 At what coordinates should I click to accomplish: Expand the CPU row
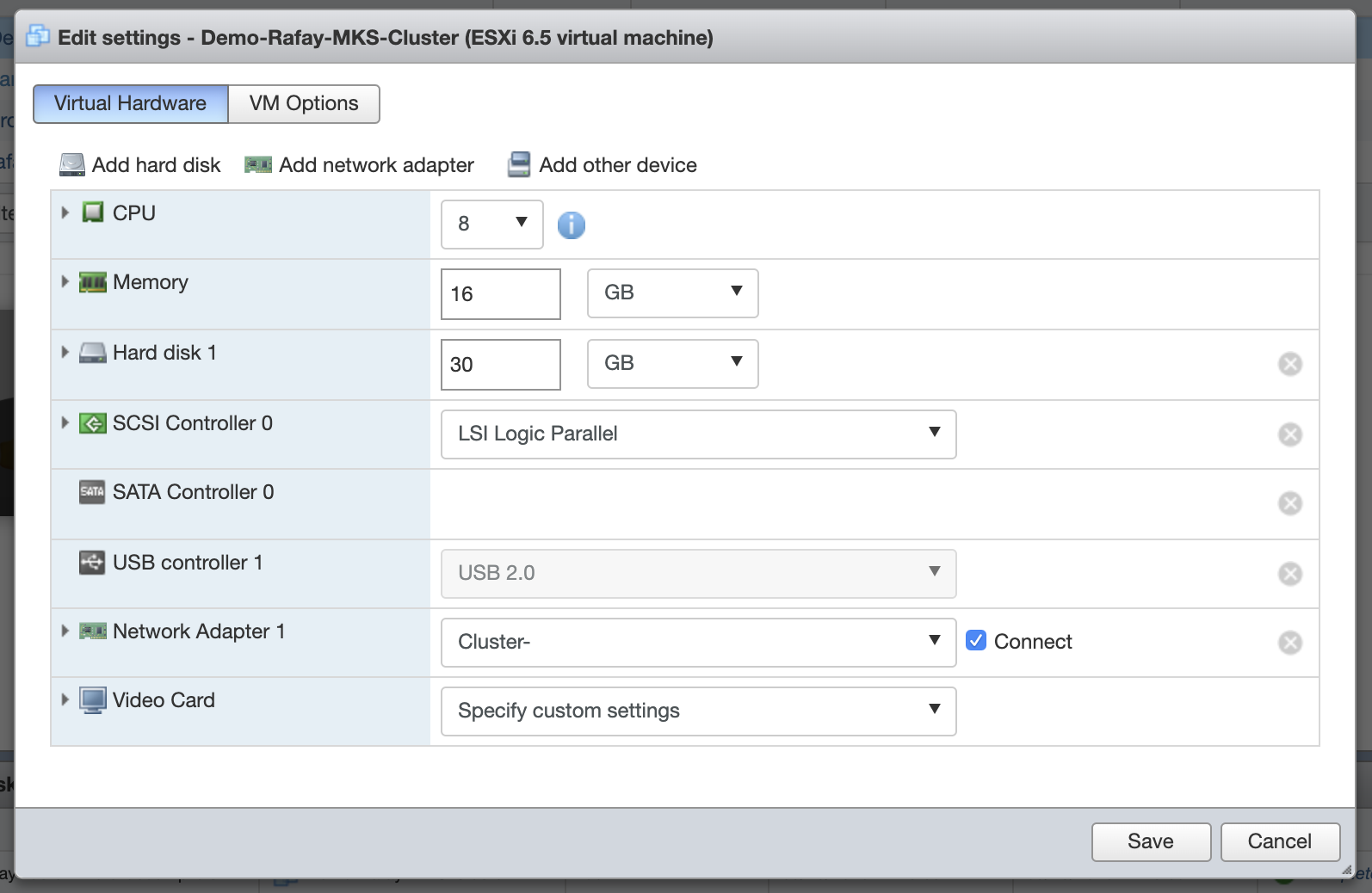pos(65,212)
